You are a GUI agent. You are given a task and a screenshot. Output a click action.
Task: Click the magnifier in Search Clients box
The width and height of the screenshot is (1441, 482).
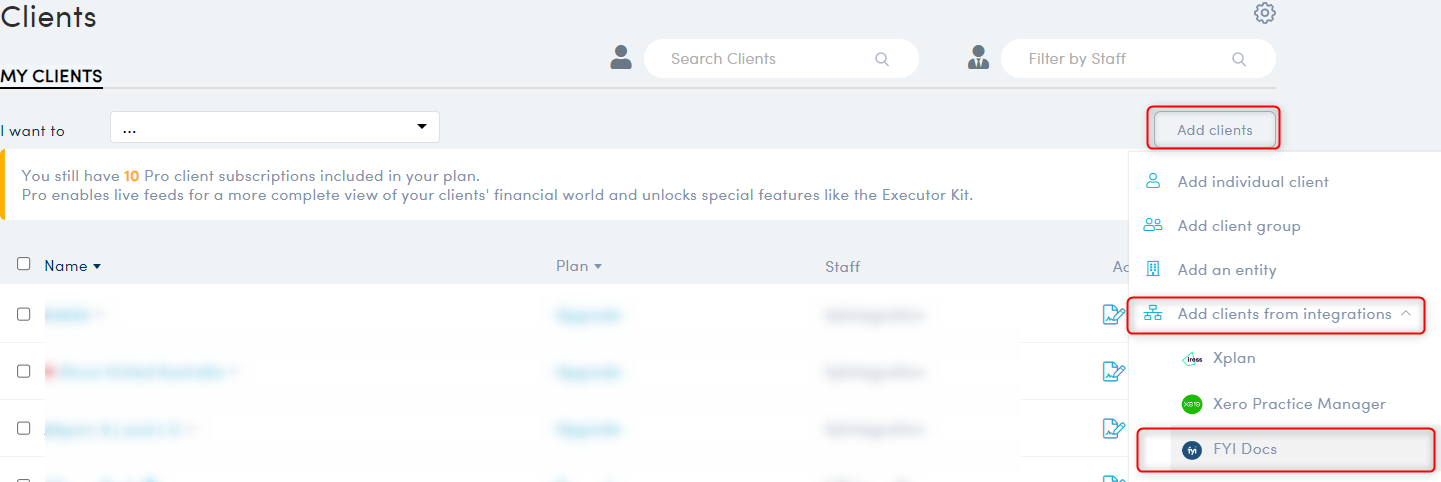[882, 59]
